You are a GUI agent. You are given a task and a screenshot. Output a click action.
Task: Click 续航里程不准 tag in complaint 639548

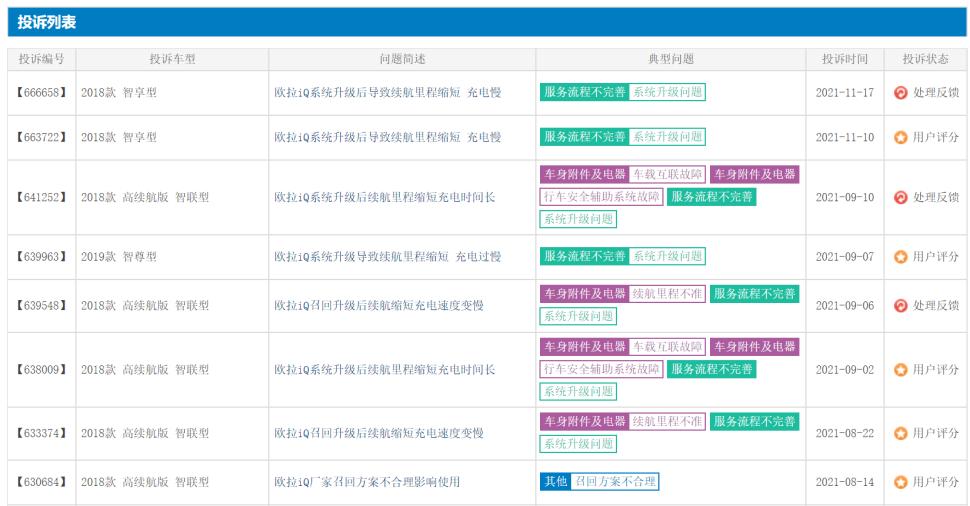coord(667,294)
